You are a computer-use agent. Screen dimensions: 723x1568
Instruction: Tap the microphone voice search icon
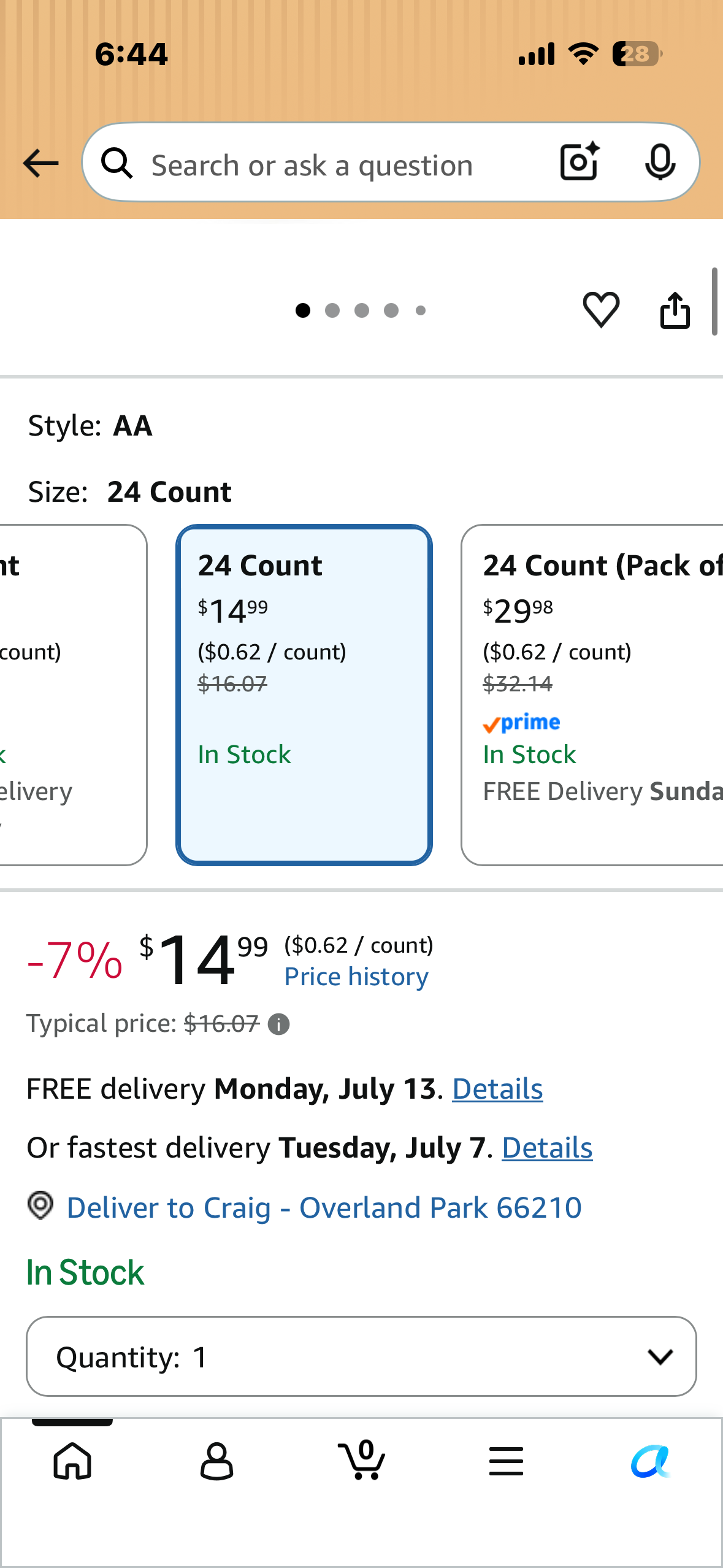(660, 163)
